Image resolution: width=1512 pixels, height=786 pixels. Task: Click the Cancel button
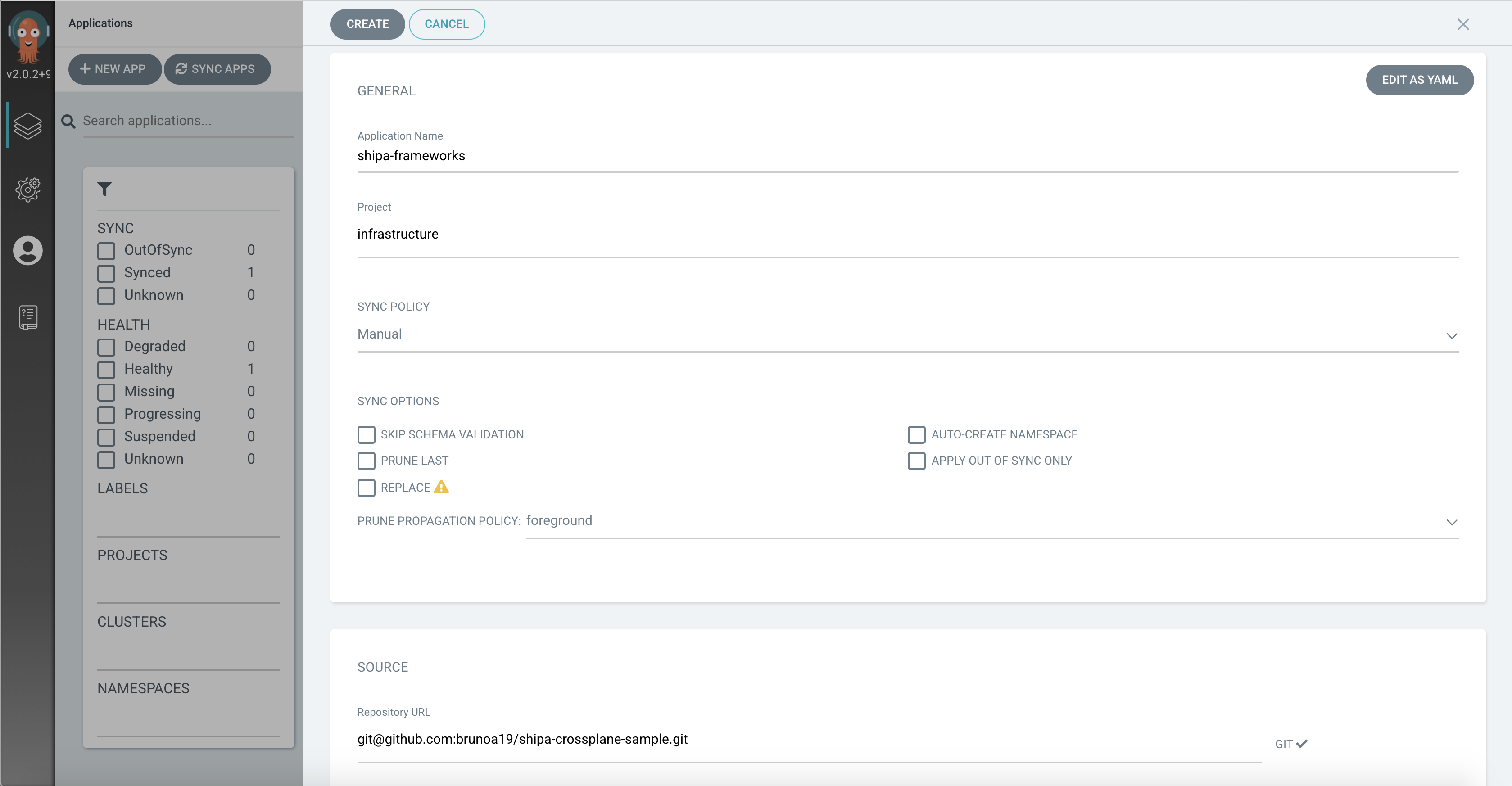tap(446, 24)
